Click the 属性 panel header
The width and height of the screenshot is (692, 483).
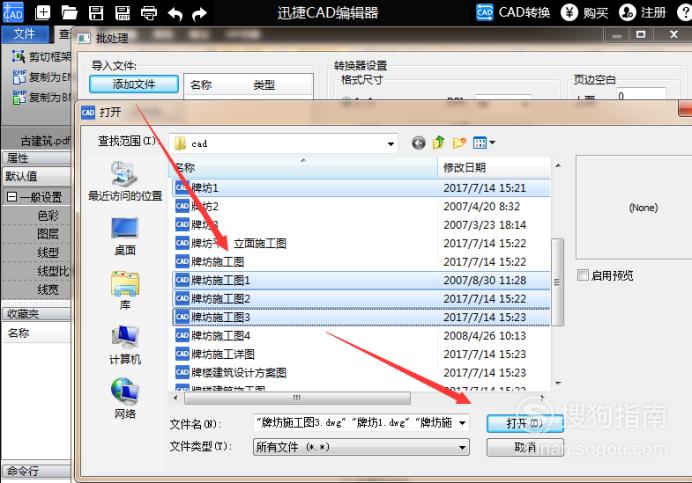[x=36, y=158]
